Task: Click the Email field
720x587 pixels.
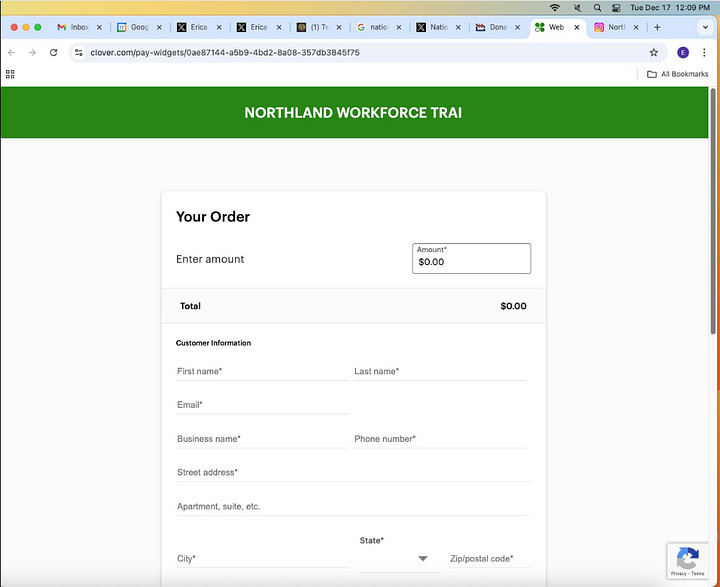Action: [x=262, y=405]
